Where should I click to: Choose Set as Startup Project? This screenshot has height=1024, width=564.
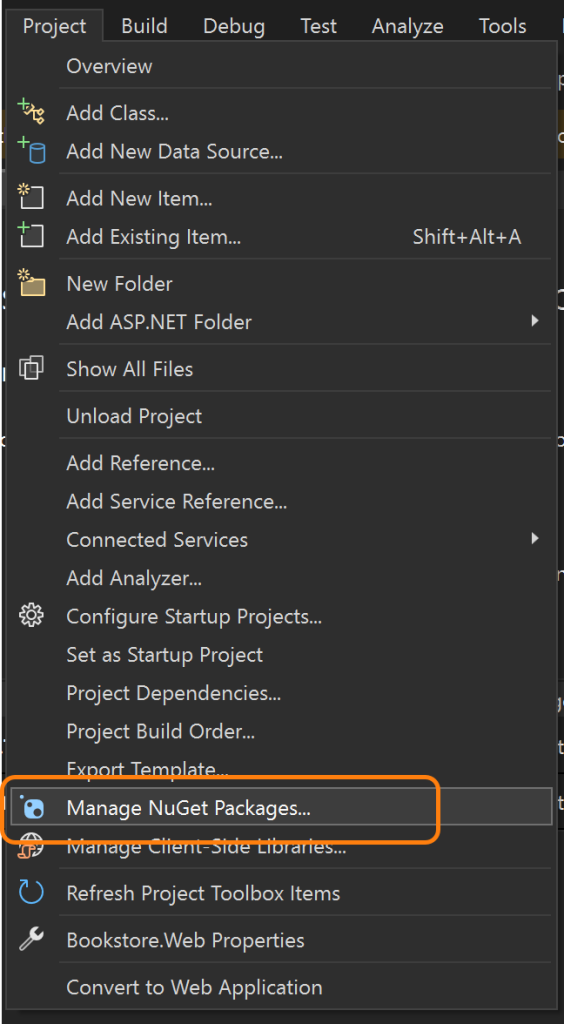[281, 654]
